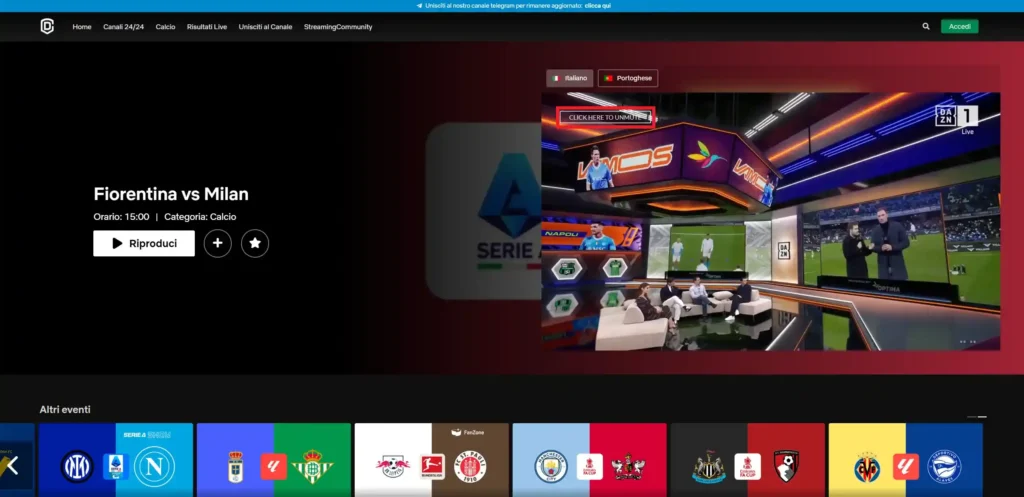
Task: Open the Villarreal vs Alaves card
Action: pos(906,460)
